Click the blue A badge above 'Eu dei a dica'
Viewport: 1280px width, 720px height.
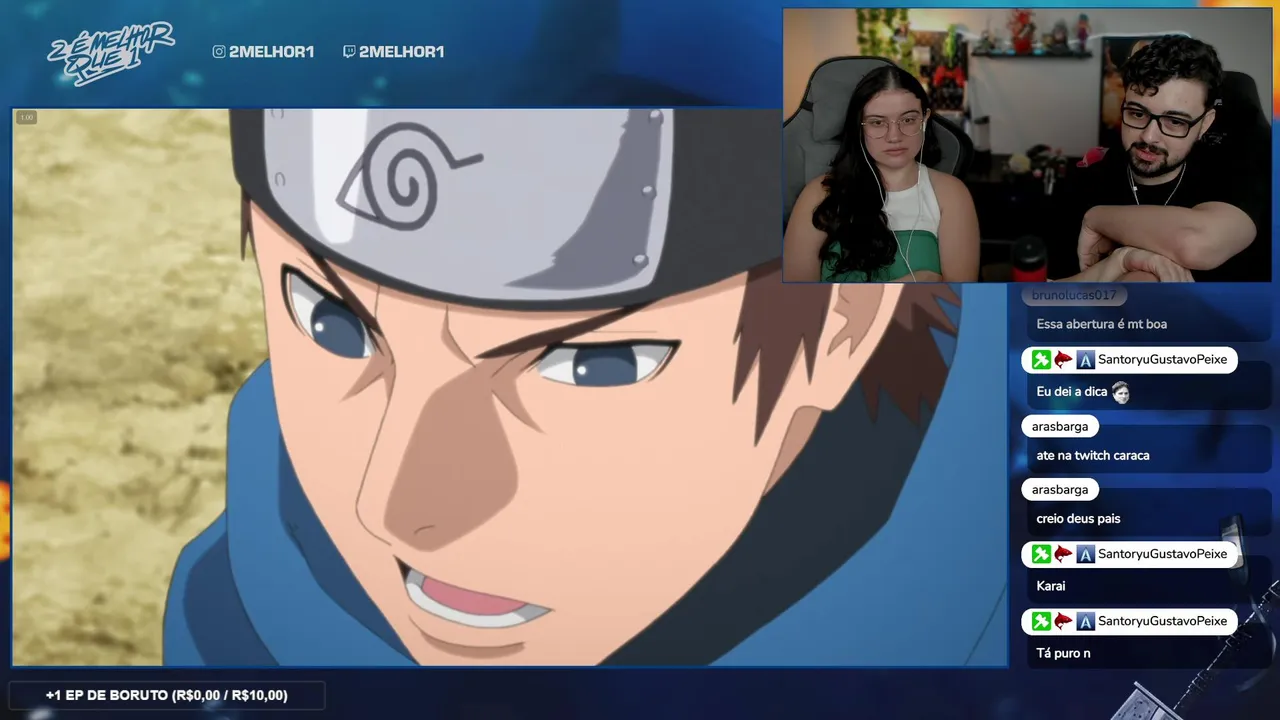(1085, 360)
